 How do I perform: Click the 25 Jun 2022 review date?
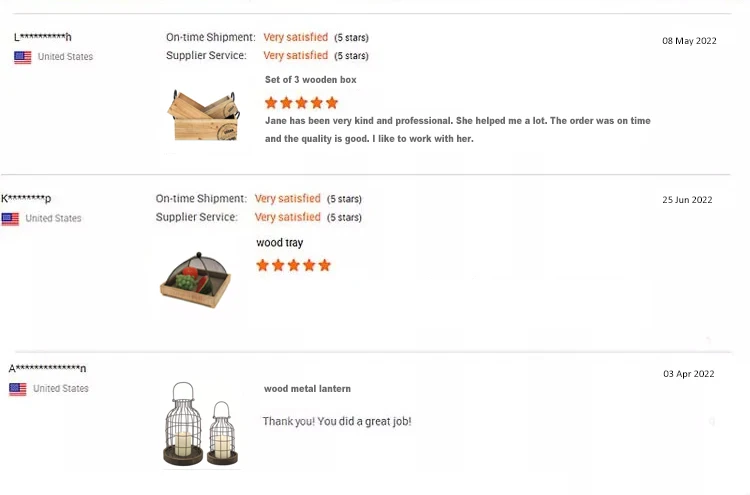pyautogui.click(x=687, y=200)
